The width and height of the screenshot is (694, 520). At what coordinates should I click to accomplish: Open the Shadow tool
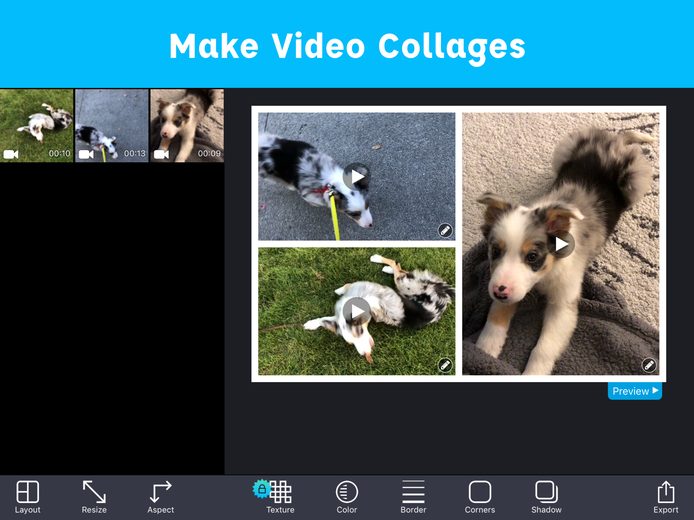(546, 497)
